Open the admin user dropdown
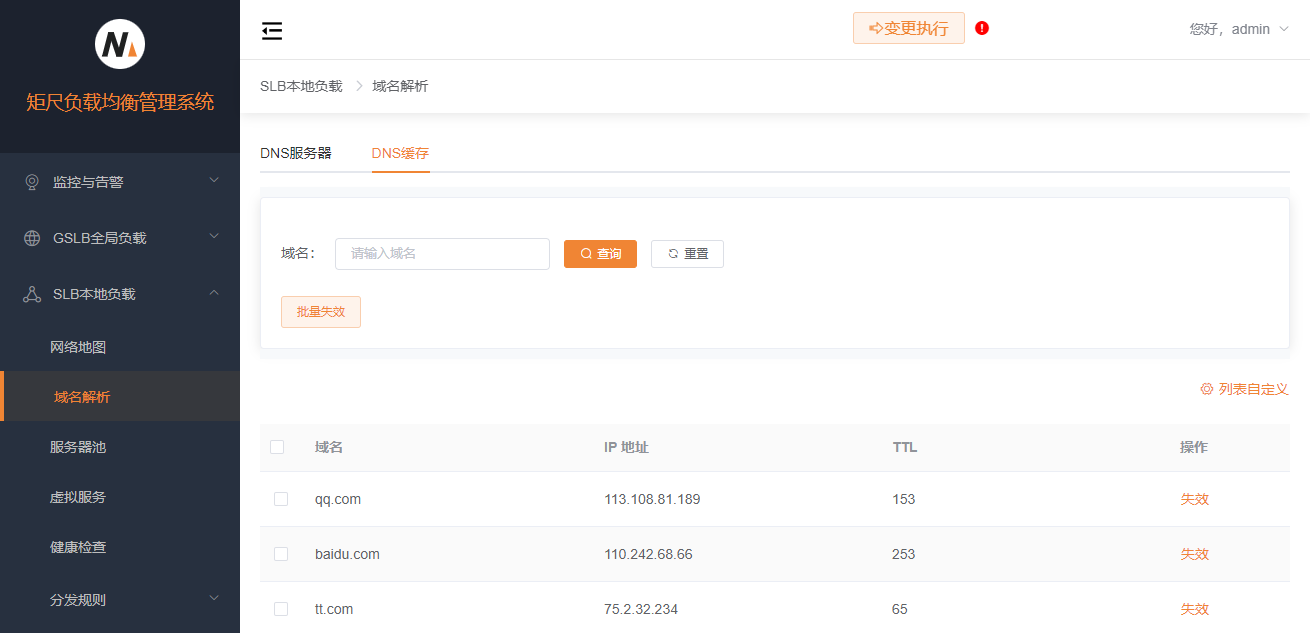Image resolution: width=1310 pixels, height=633 pixels. (1239, 29)
